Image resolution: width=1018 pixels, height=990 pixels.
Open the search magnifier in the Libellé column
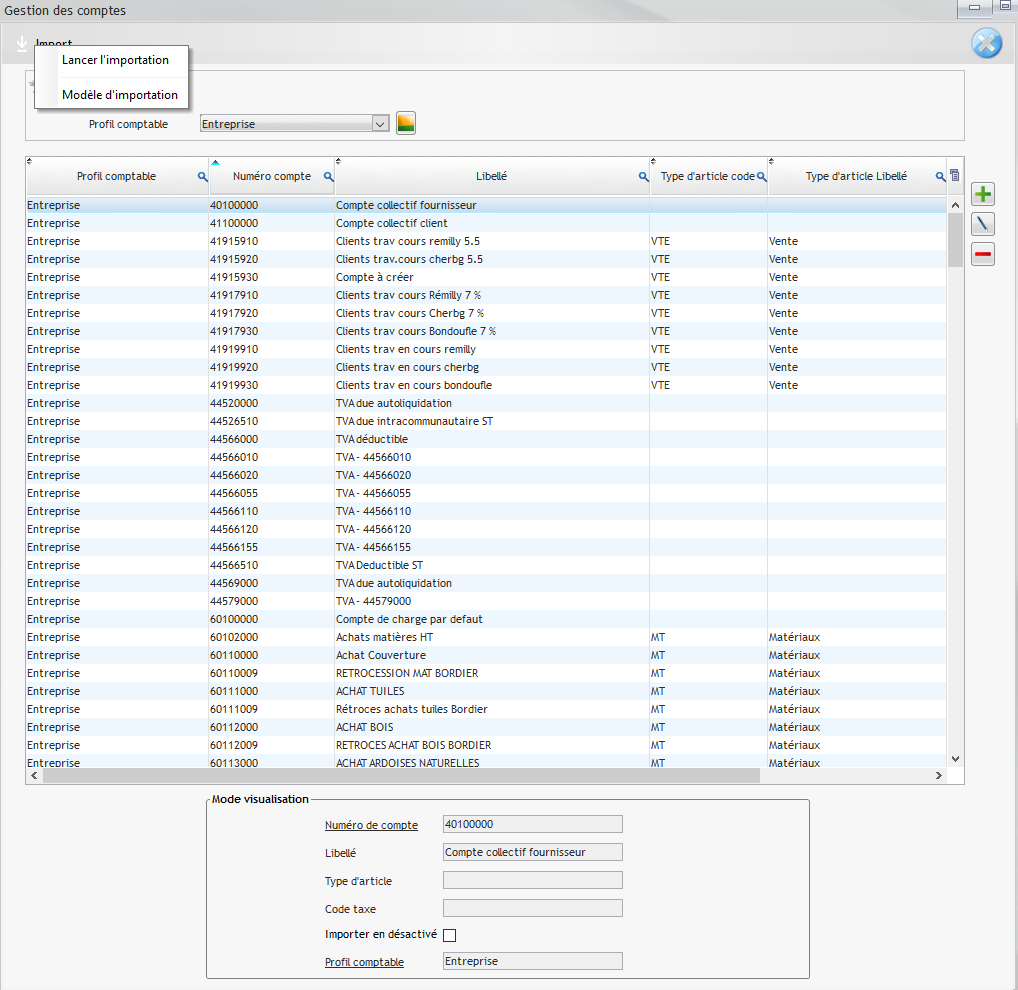643,176
